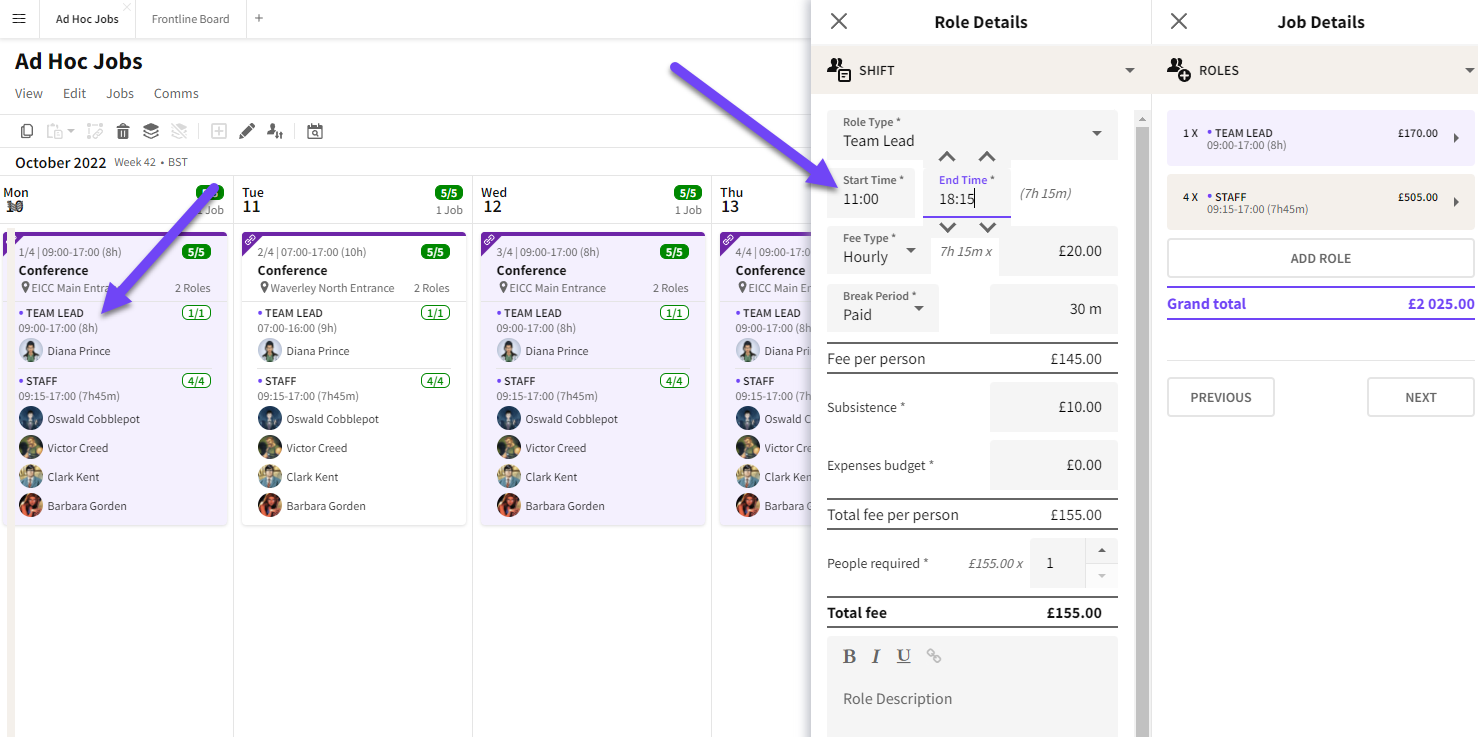
Task: Click the stacked layers icon in the toolbar
Action: point(150,131)
